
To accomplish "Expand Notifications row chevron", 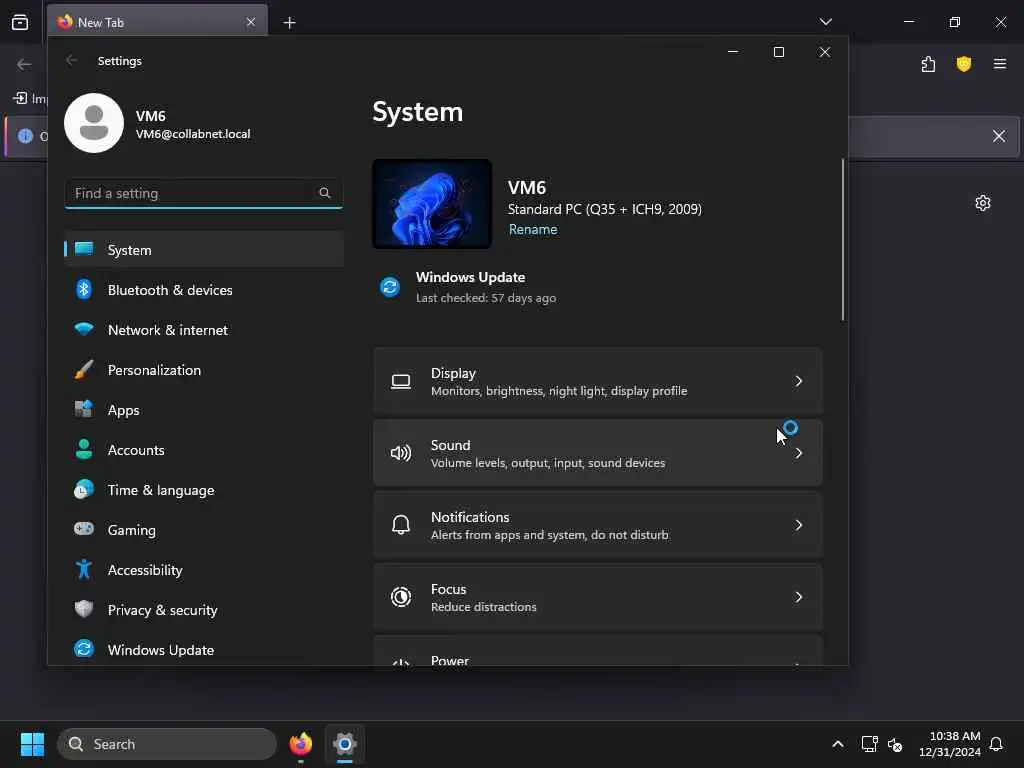I will click(x=798, y=525).
